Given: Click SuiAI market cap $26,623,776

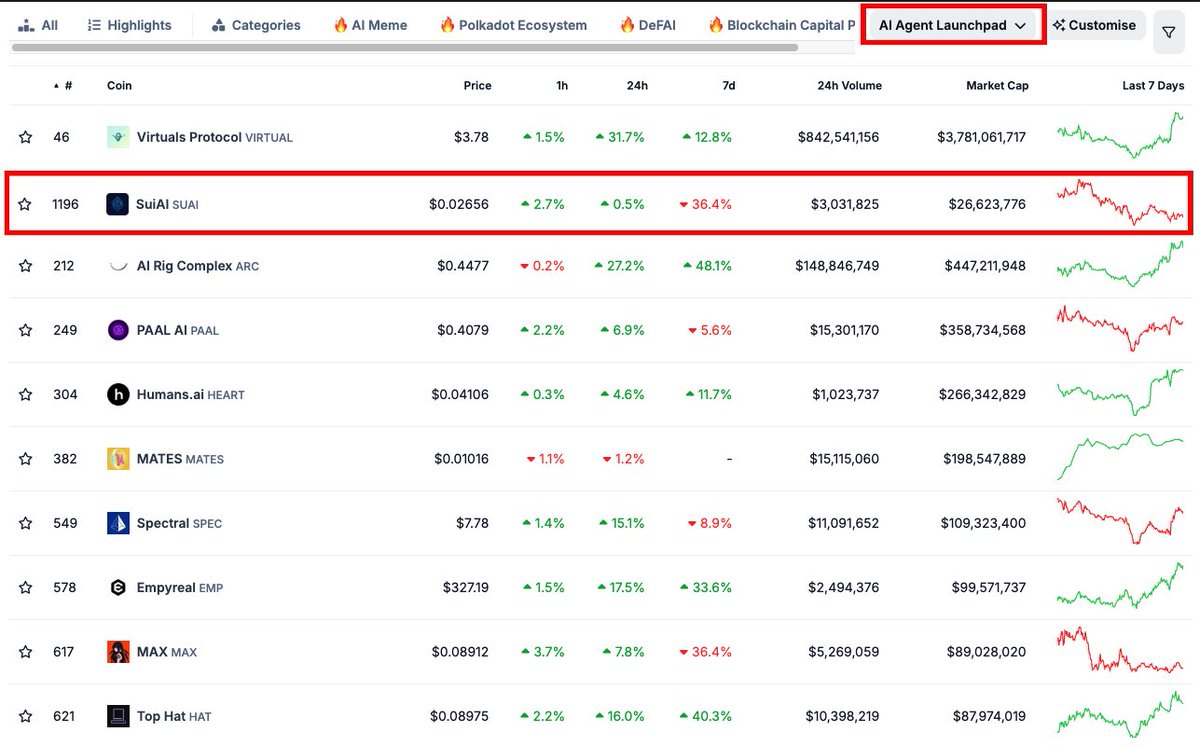Looking at the screenshot, I should [x=987, y=204].
